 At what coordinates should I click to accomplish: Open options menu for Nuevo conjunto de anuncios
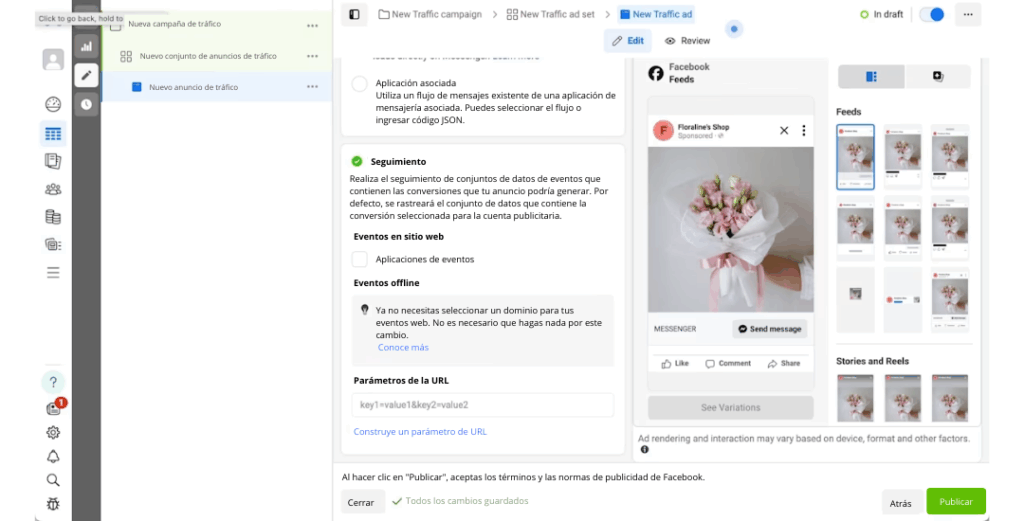pyautogui.click(x=313, y=56)
